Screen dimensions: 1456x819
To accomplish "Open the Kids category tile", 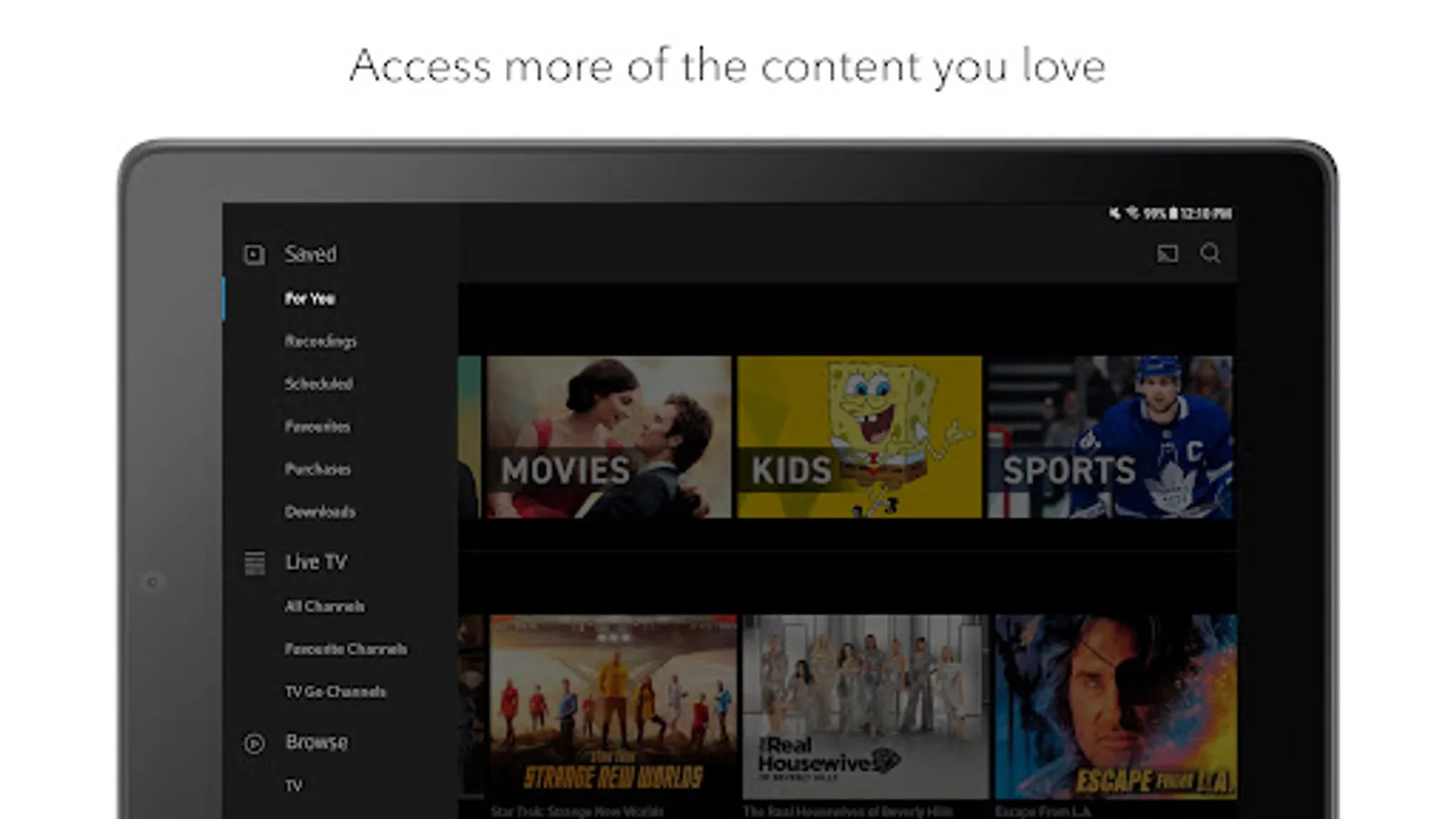I will pos(860,437).
